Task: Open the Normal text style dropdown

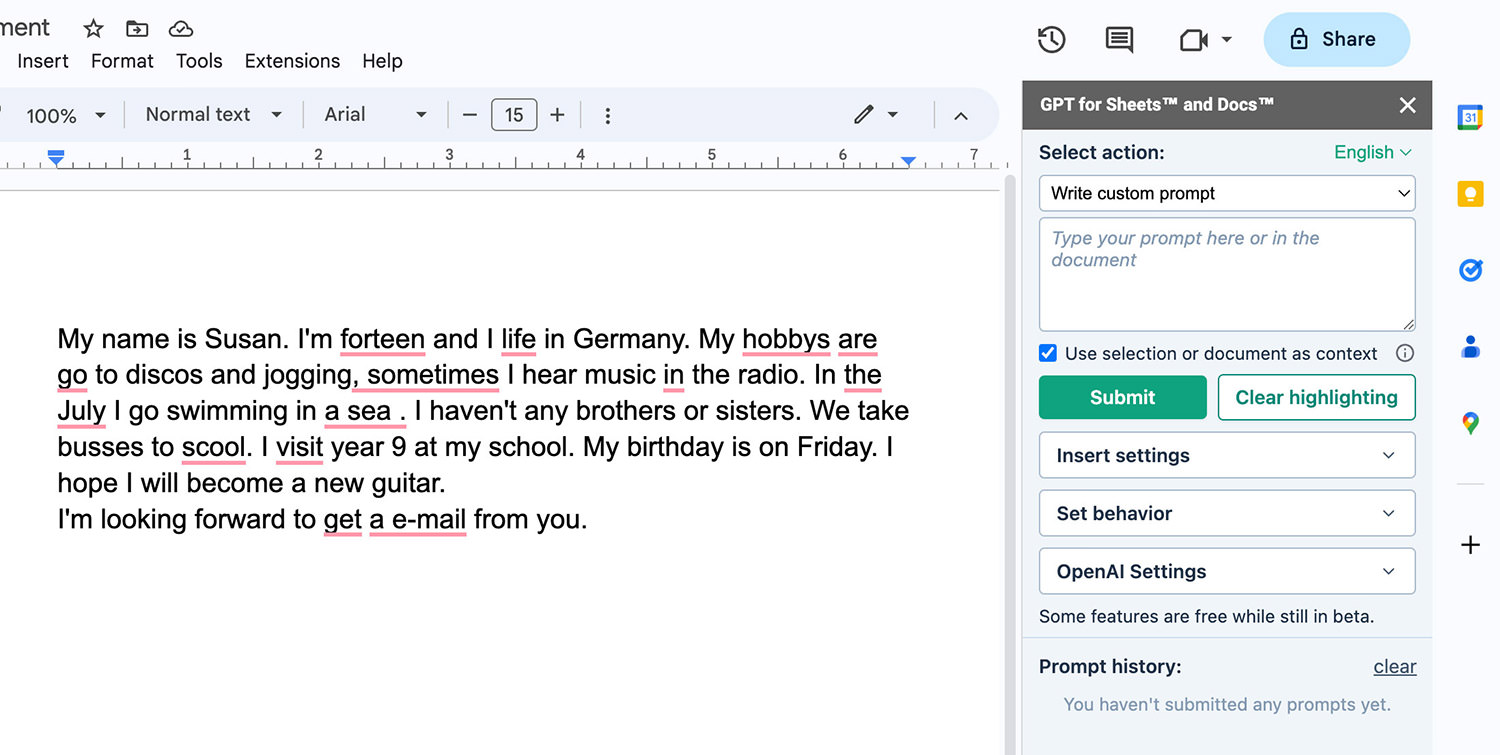Action: (x=213, y=115)
